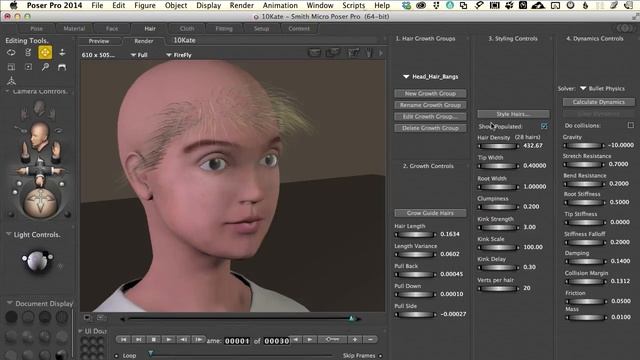
Task: Collapse the UI Dots panel
Action: [80, 331]
